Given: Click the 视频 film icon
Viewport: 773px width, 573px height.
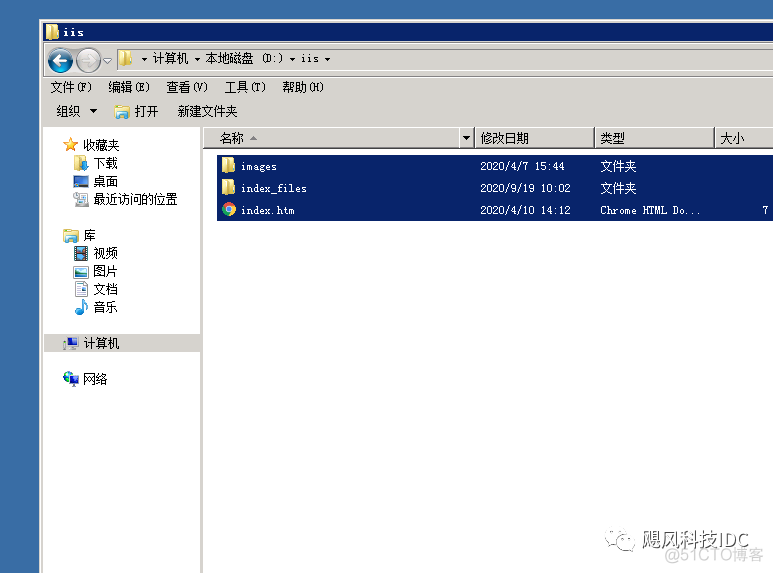Looking at the screenshot, I should (x=81, y=253).
